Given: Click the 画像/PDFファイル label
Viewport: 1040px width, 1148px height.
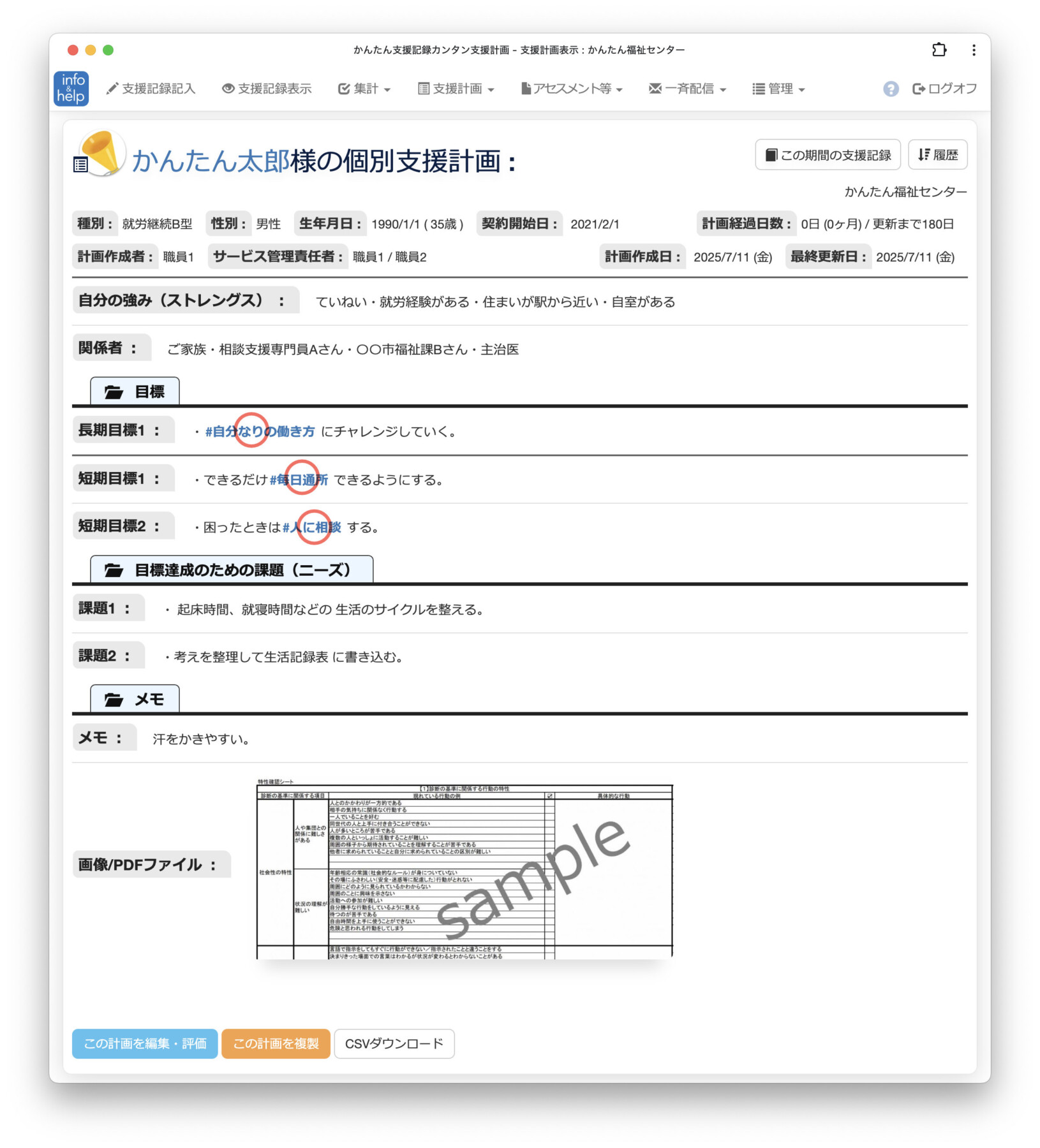Looking at the screenshot, I should (151, 865).
